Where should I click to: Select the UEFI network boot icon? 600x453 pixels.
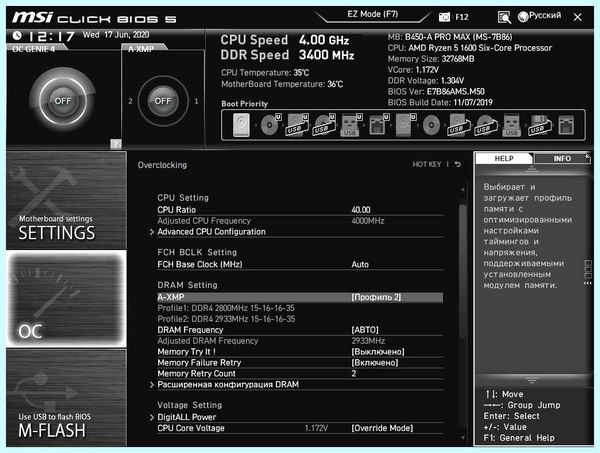coord(378,125)
